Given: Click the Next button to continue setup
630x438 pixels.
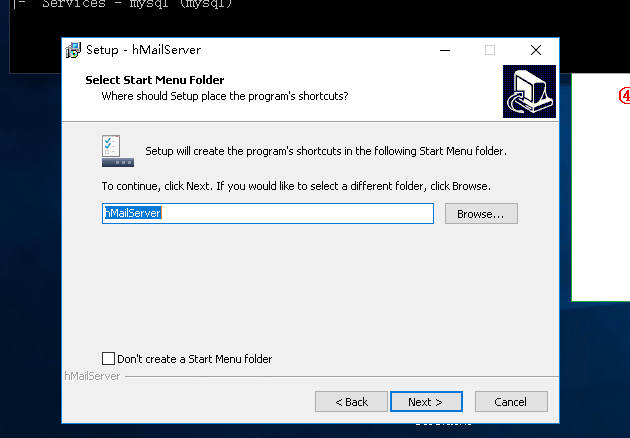Looking at the screenshot, I should click(x=426, y=401).
